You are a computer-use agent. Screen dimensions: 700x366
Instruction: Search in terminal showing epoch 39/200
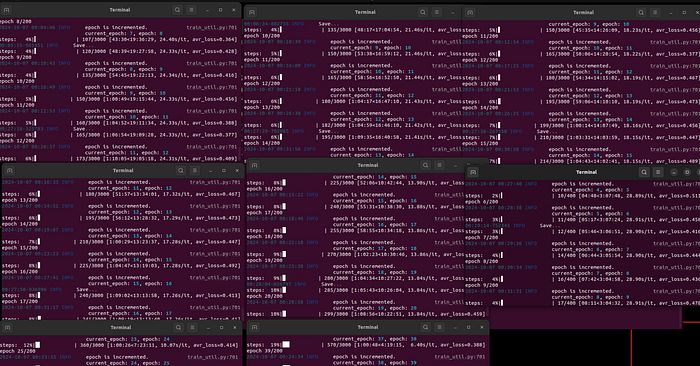(425, 327)
